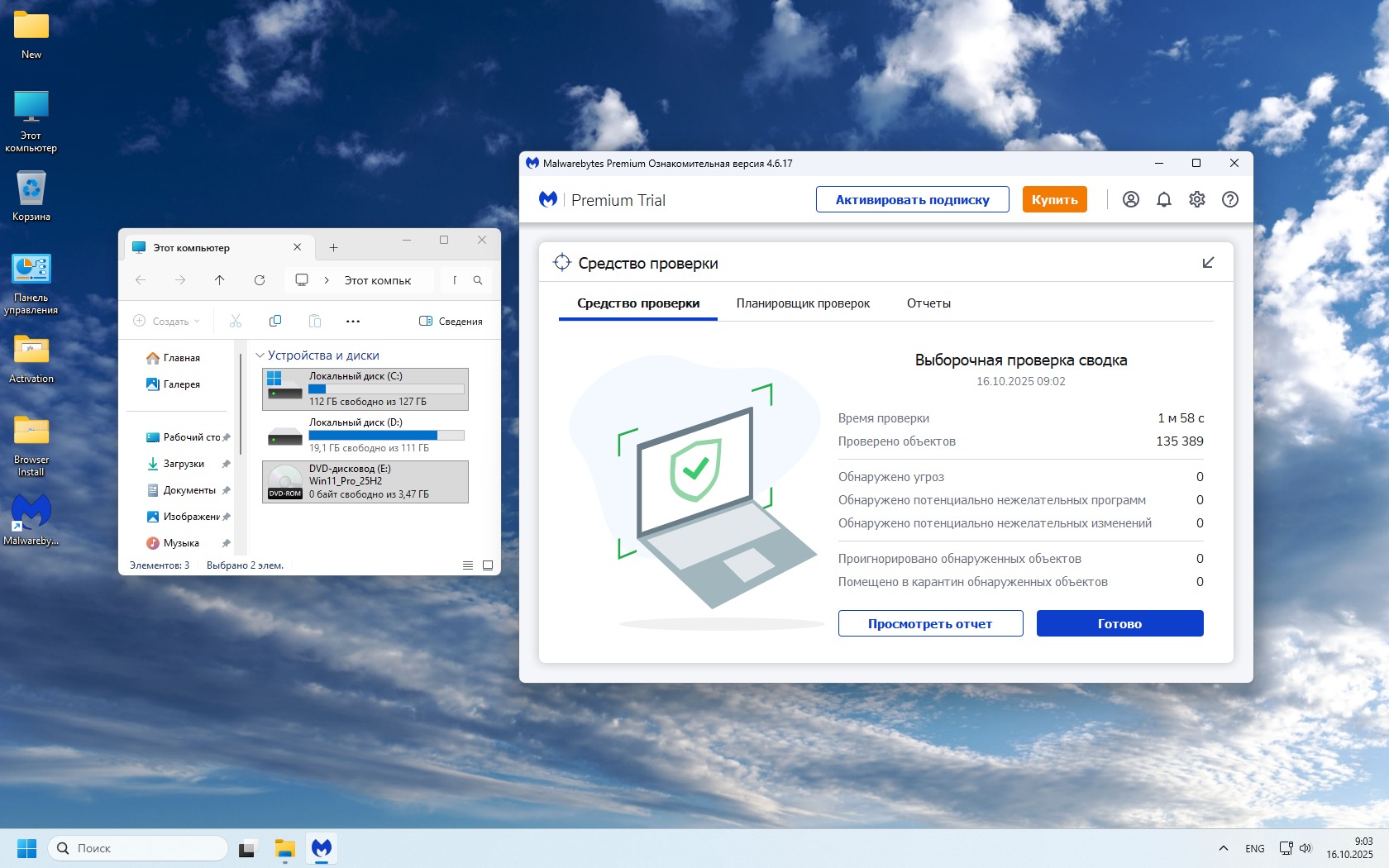Open Malwarebytes account profile icon
The width and height of the screenshot is (1389, 868).
[x=1130, y=199]
